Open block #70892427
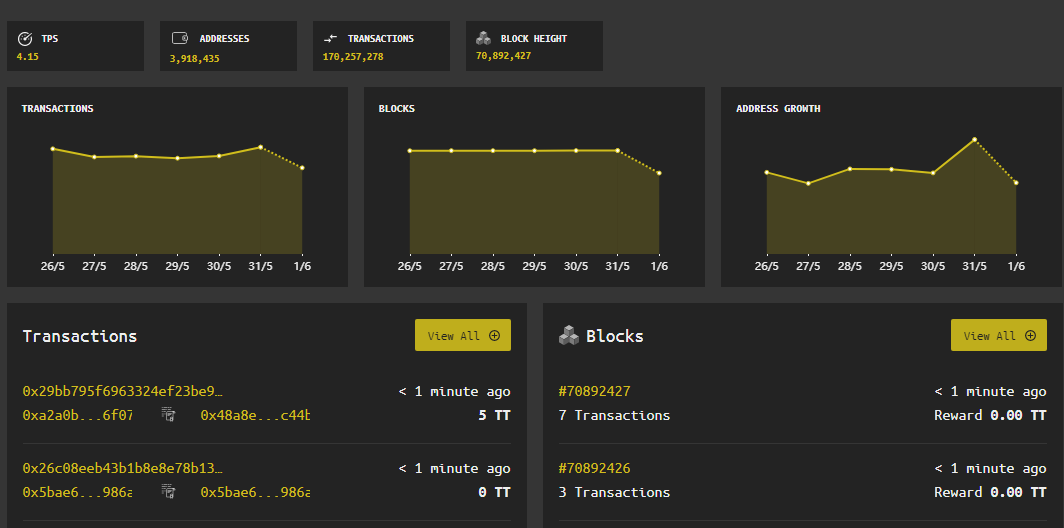 coord(594,391)
